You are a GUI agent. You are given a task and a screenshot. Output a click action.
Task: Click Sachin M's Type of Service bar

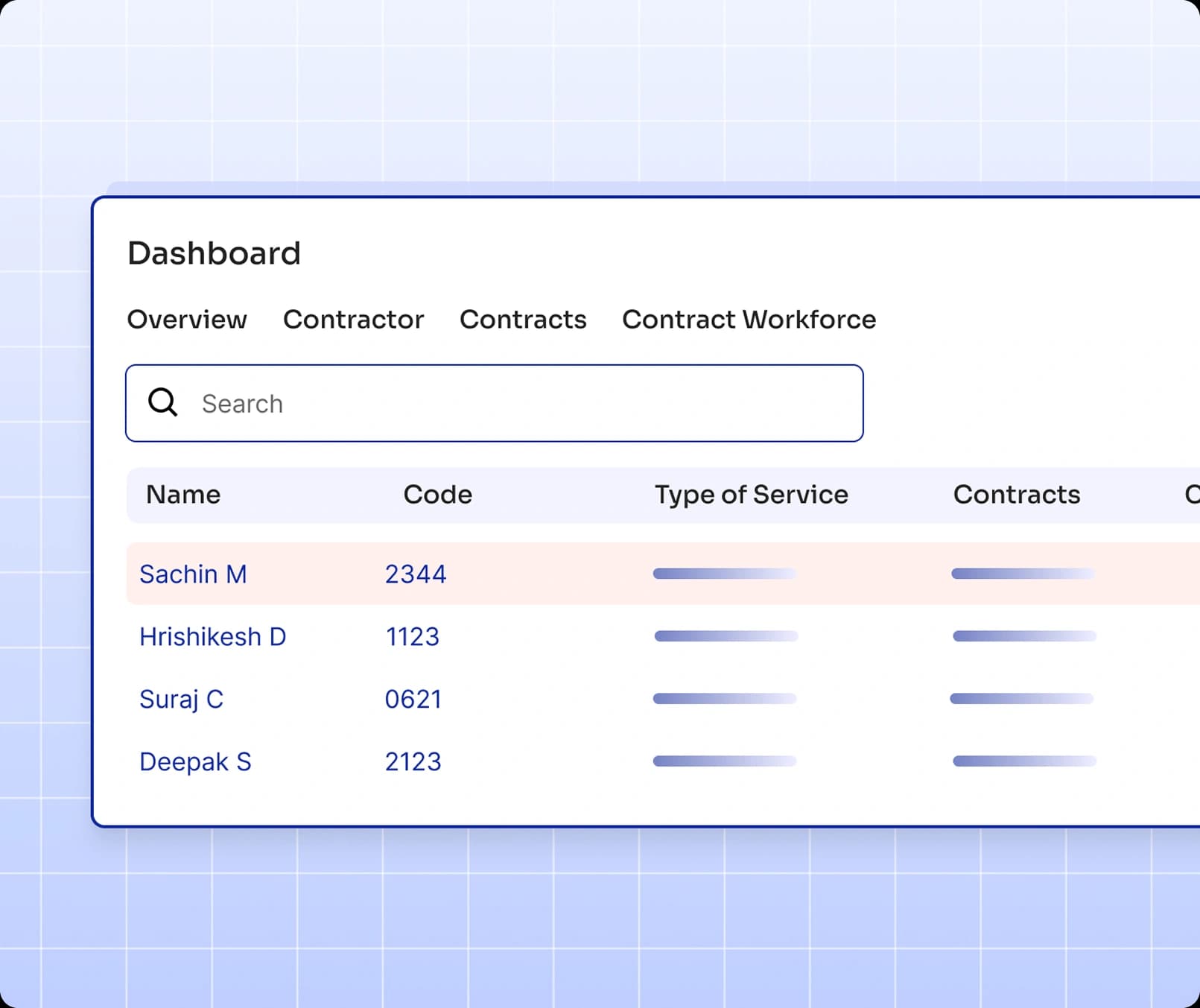coord(723,574)
